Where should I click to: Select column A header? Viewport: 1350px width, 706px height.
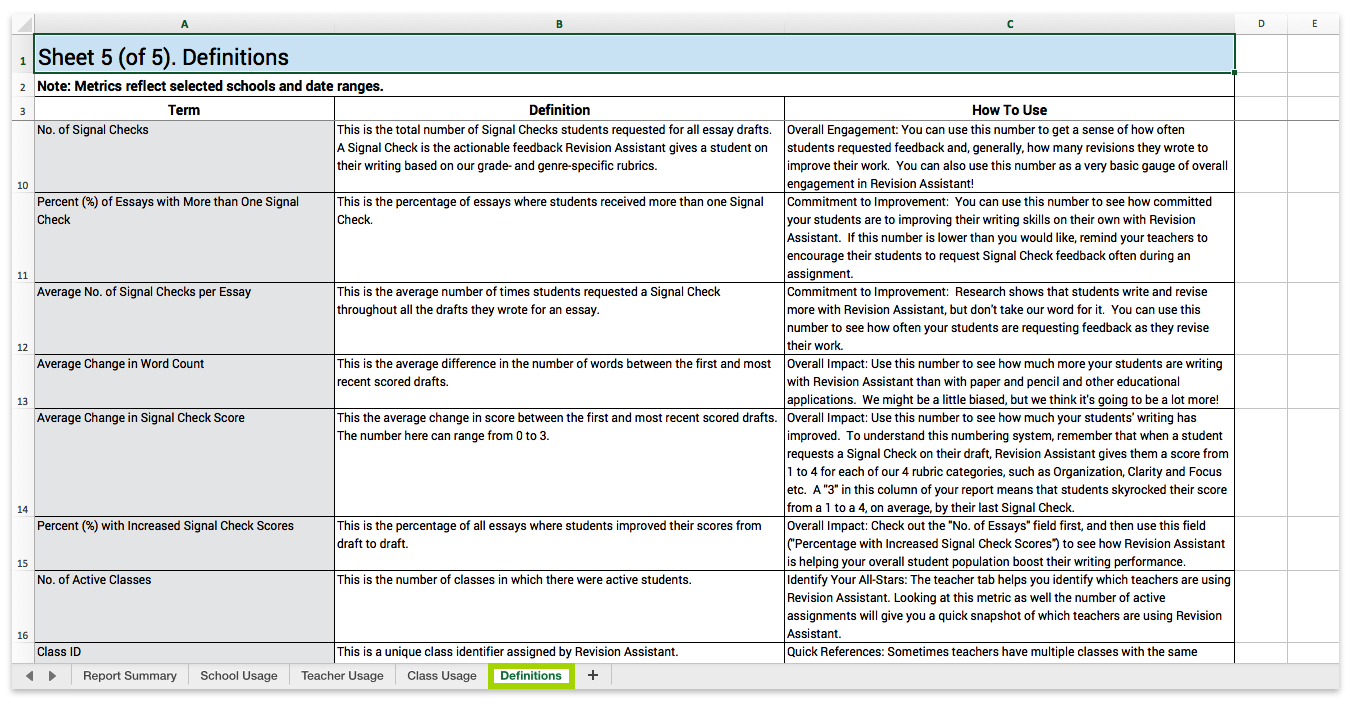(x=184, y=24)
